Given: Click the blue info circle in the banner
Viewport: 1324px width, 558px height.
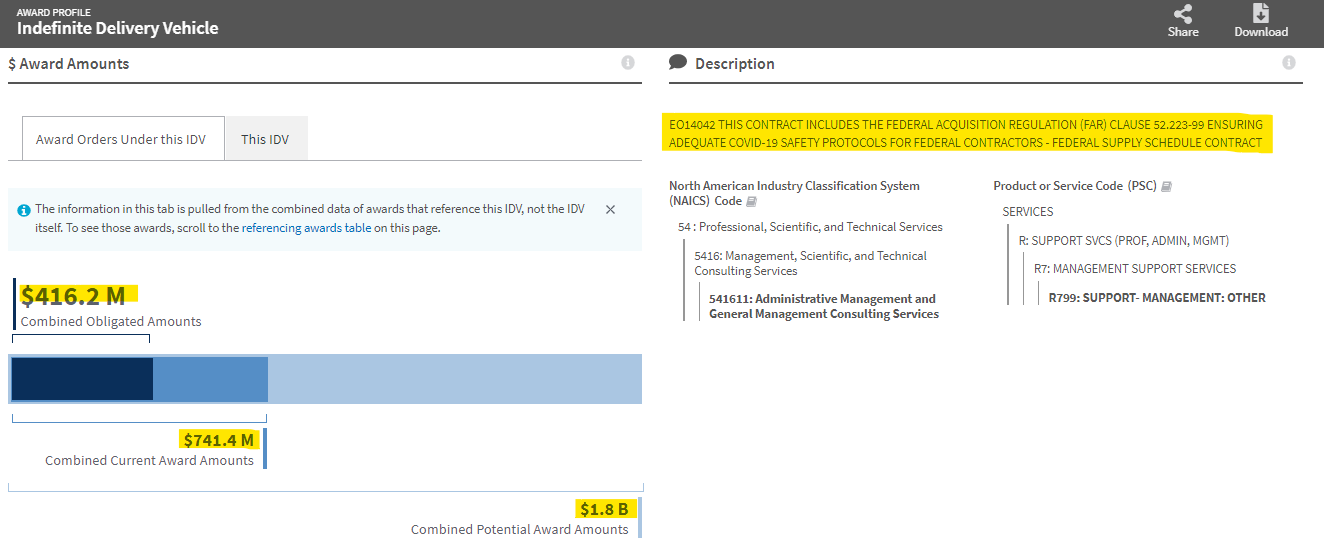Looking at the screenshot, I should point(24,210).
